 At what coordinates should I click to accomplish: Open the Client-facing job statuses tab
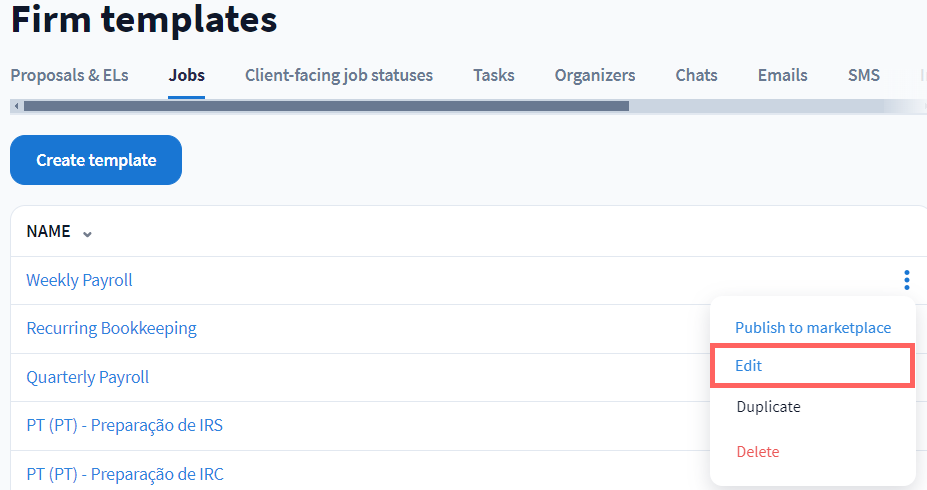(339, 75)
